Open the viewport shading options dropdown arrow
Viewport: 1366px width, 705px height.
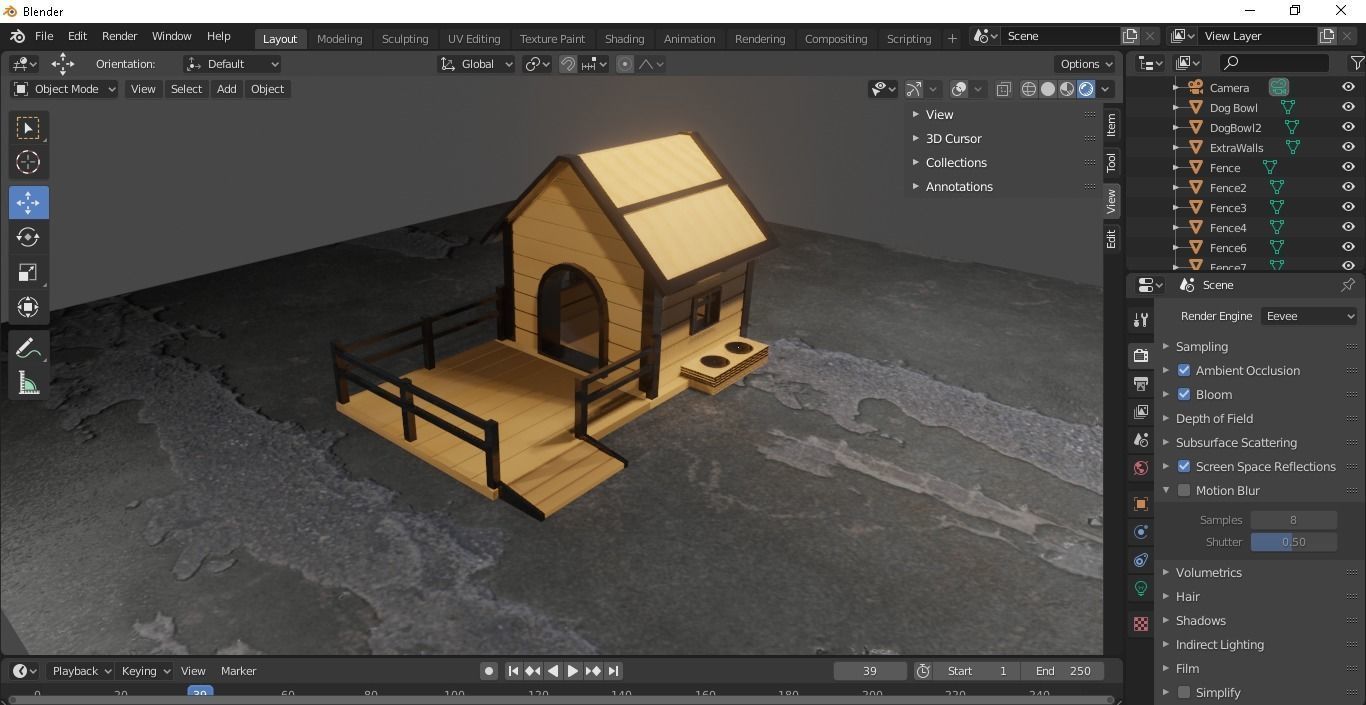[x=1105, y=89]
